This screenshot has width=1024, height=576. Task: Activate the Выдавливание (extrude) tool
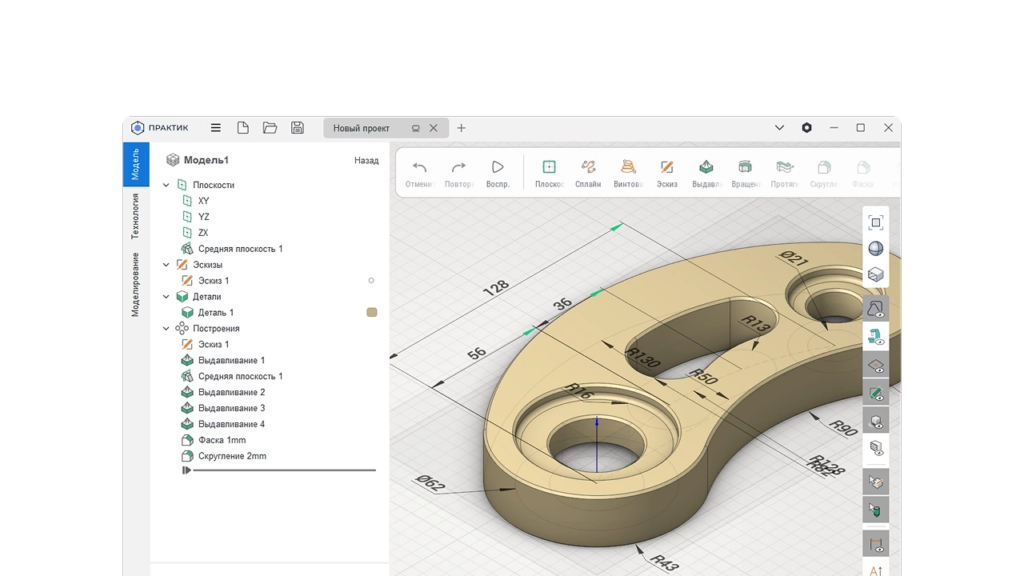tap(706, 167)
